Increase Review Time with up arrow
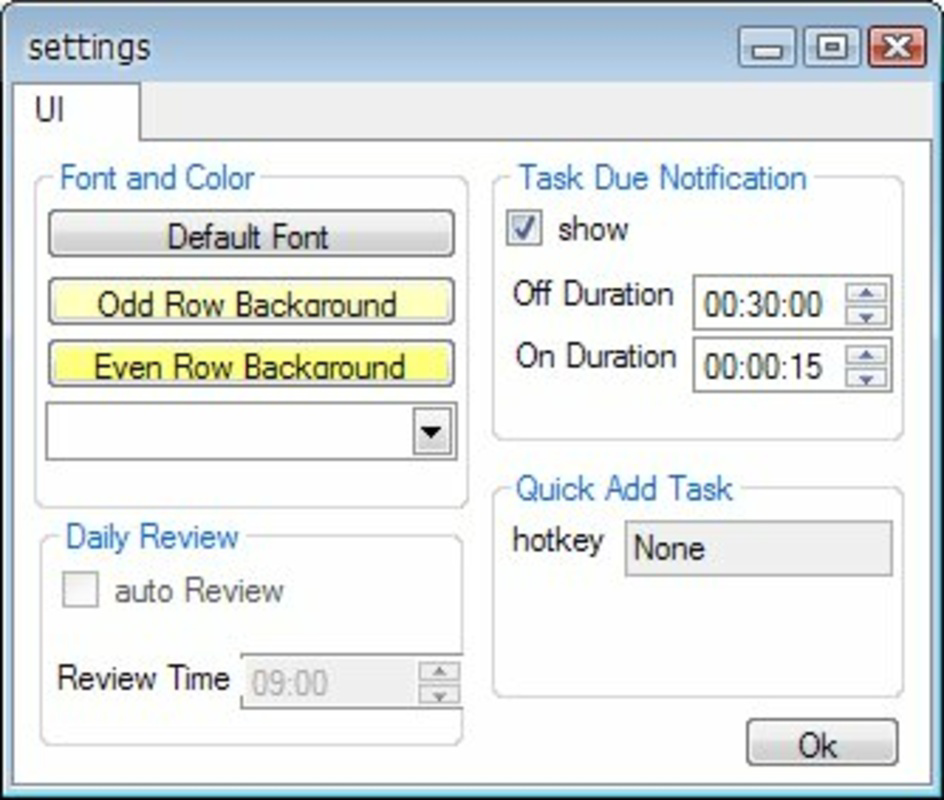This screenshot has height=800, width=944. (439, 671)
